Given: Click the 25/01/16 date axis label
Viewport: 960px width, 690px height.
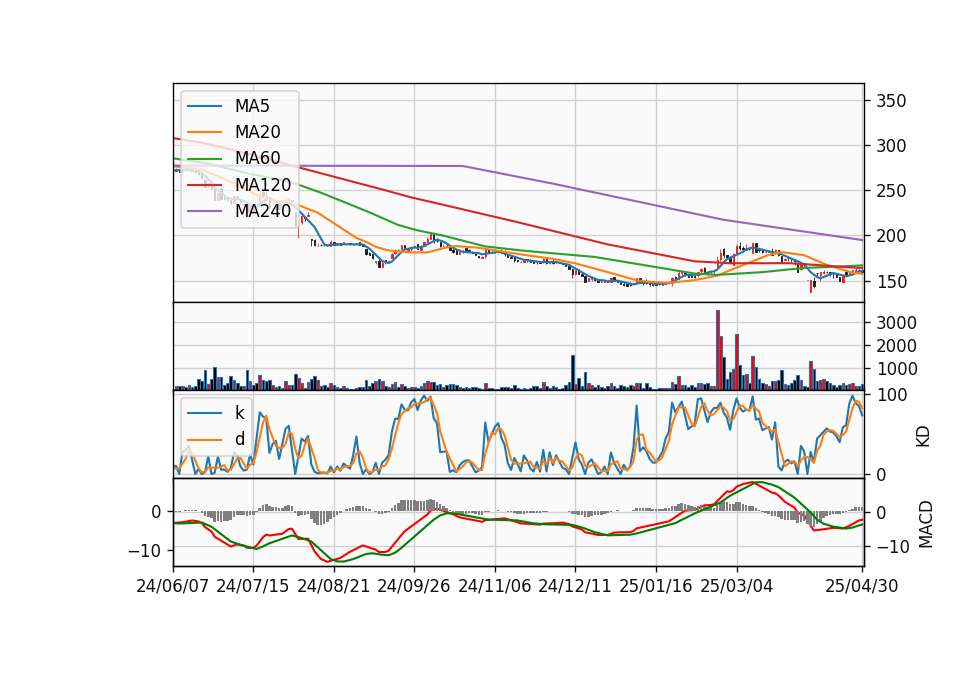Looking at the screenshot, I should 656,586.
